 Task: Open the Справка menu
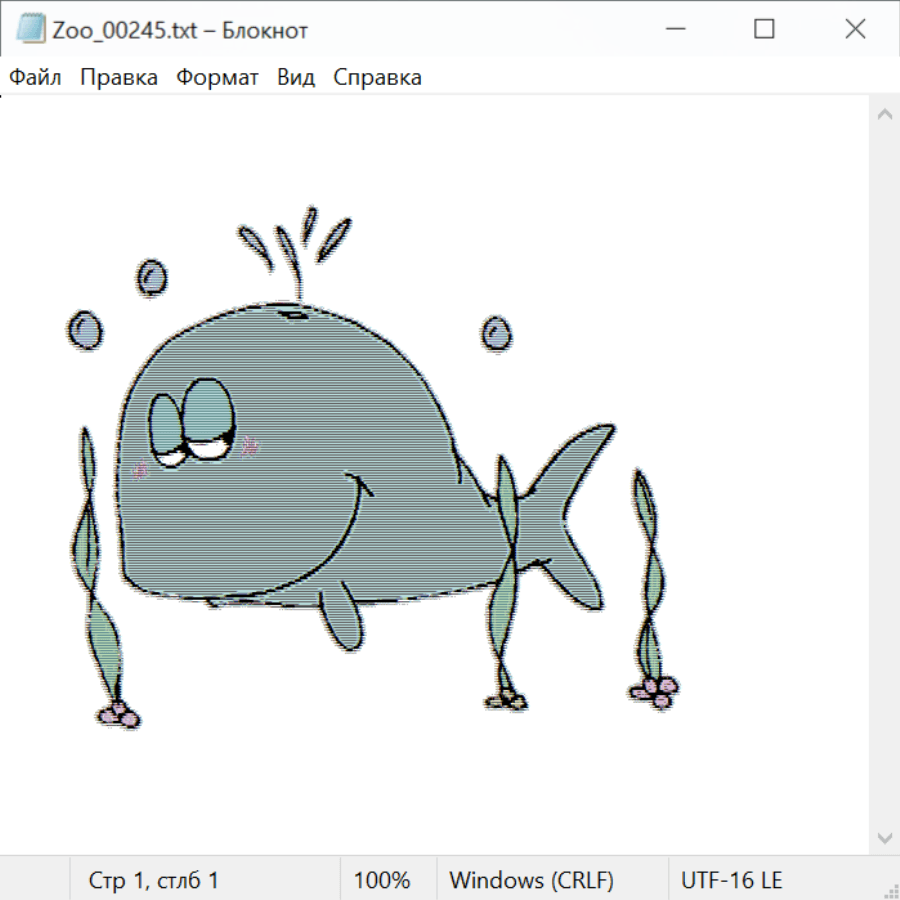point(377,78)
